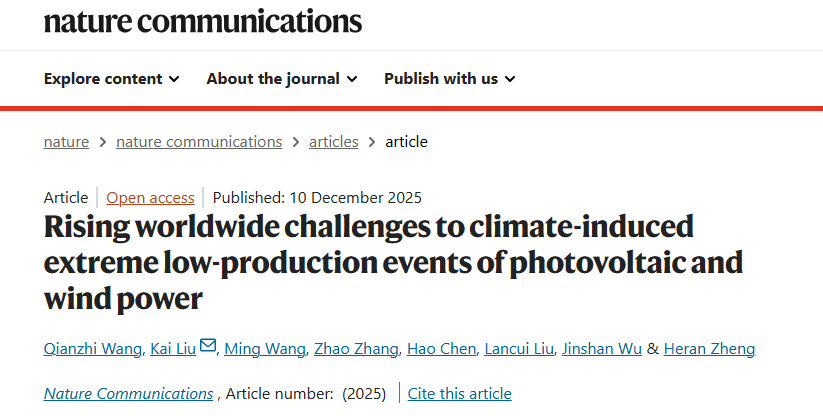Open author Qianzhi Wang's details

click(93, 349)
